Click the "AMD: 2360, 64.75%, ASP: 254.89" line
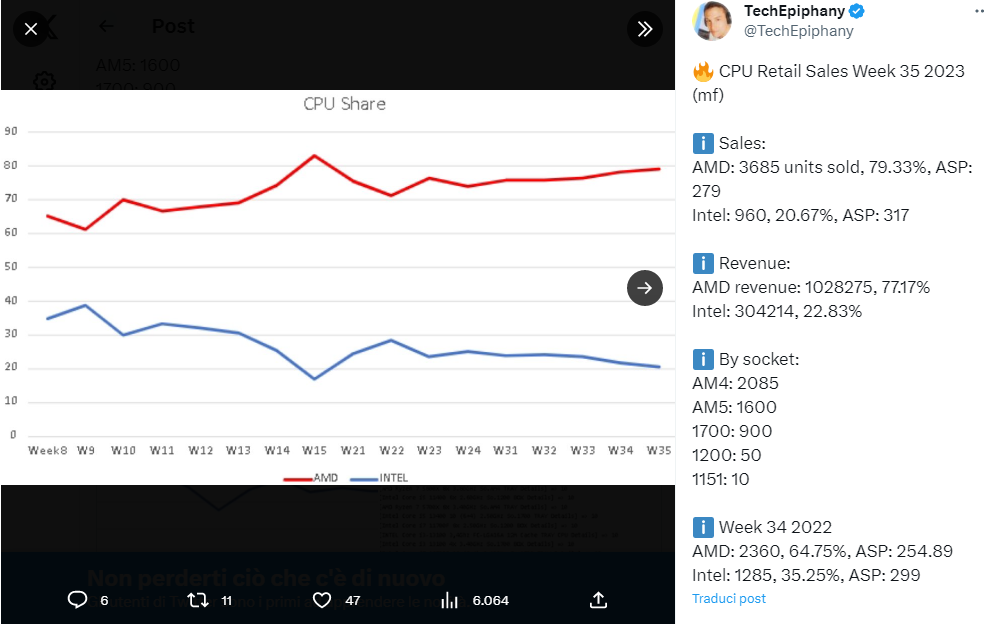Image resolution: width=984 pixels, height=624 pixels. [822, 551]
